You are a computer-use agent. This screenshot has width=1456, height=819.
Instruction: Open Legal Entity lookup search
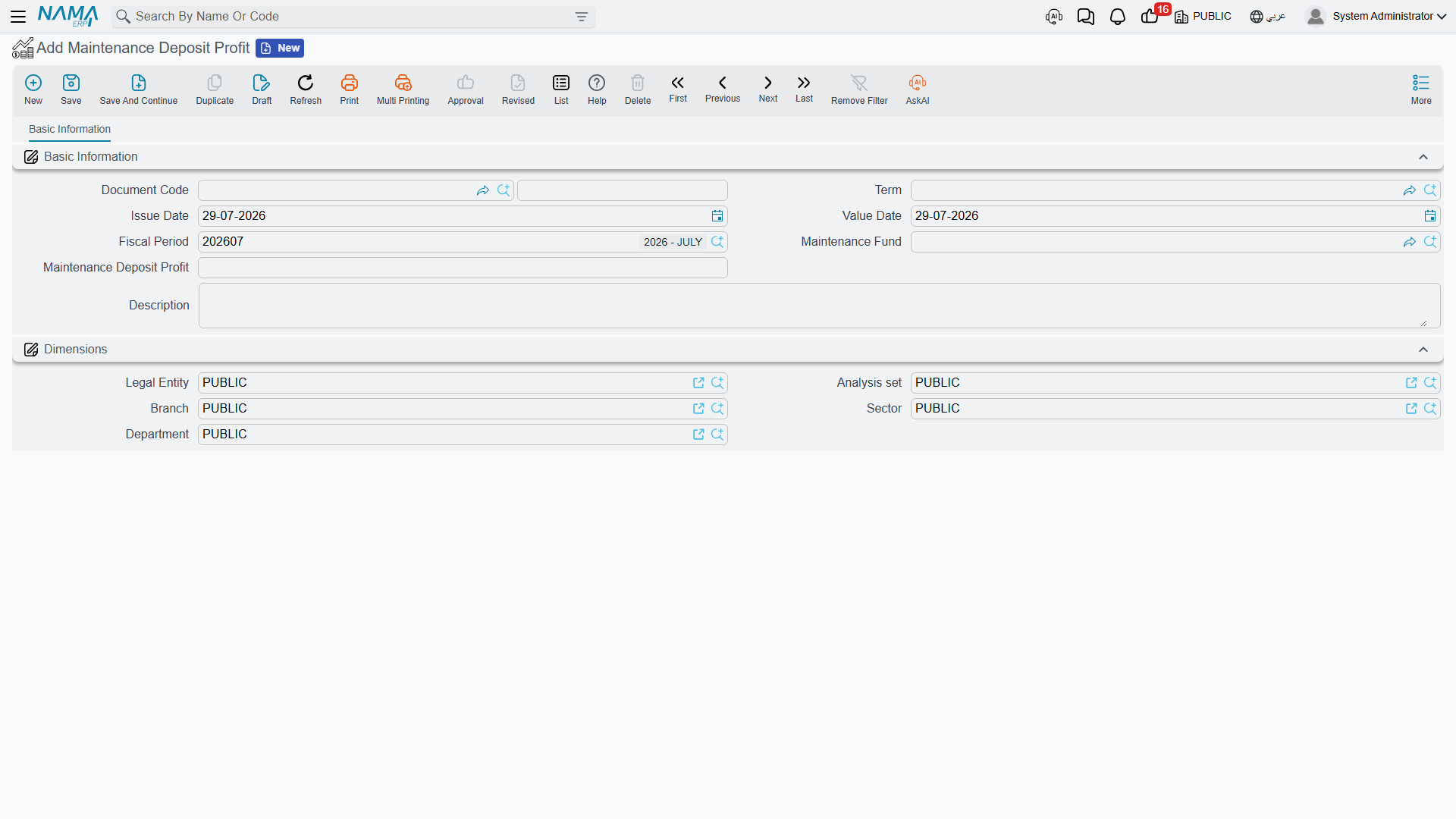717,383
